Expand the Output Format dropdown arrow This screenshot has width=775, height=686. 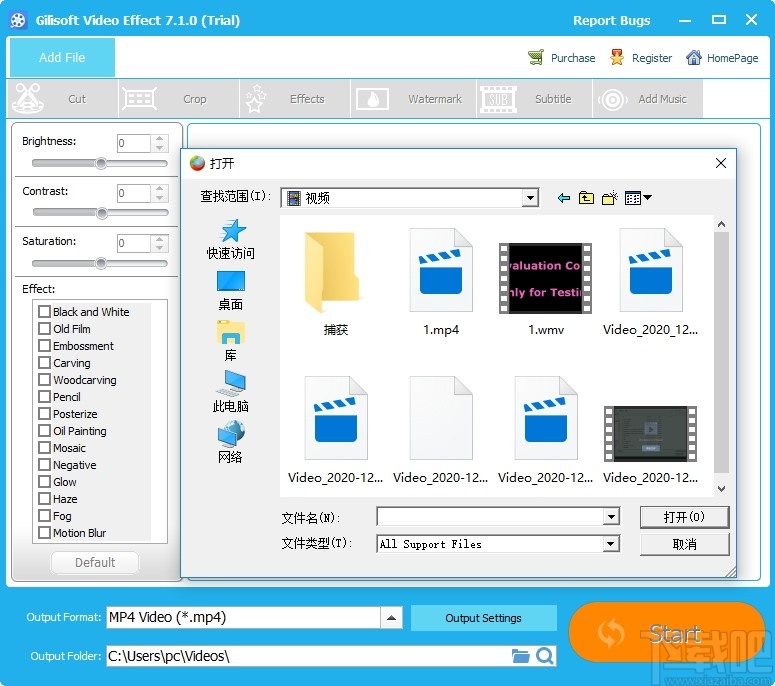[x=391, y=618]
